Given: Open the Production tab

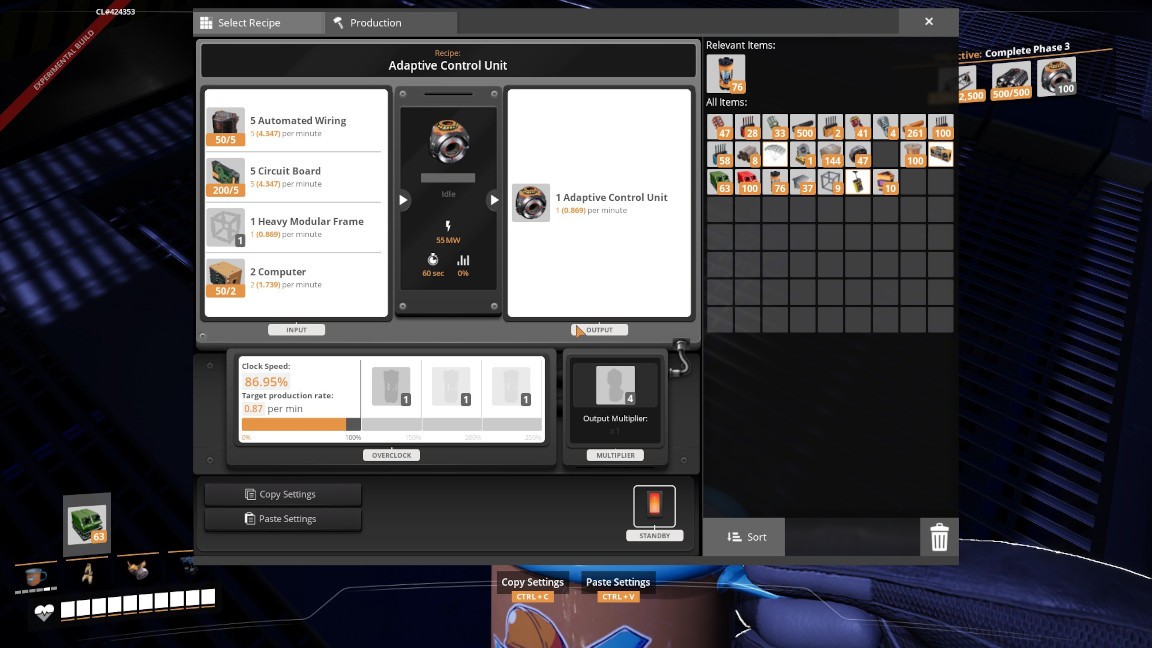Looking at the screenshot, I should click(390, 22).
